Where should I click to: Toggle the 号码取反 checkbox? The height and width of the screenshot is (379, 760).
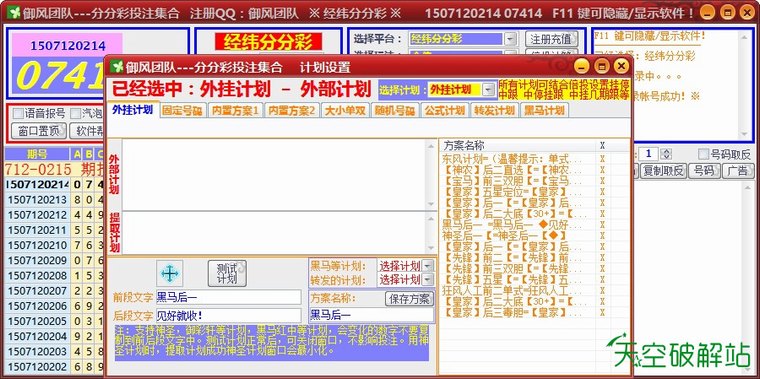click(703, 155)
